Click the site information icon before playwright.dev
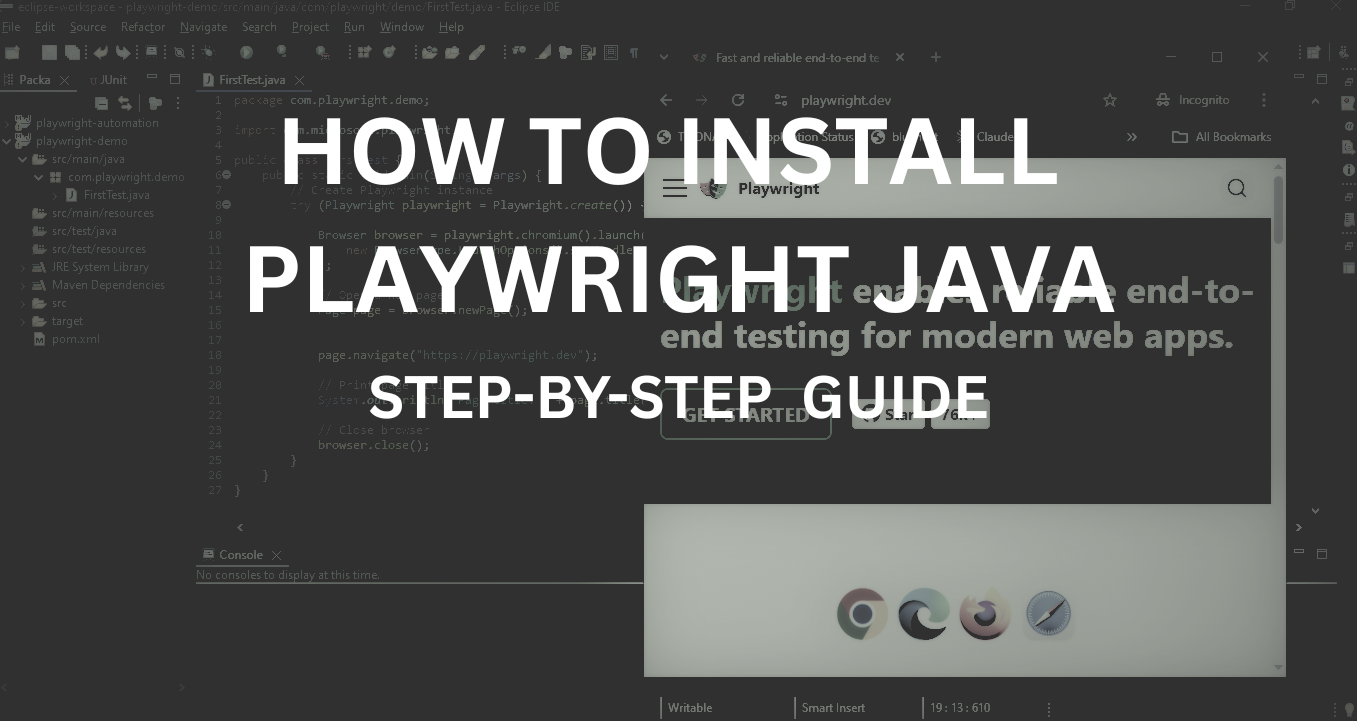 click(x=781, y=100)
